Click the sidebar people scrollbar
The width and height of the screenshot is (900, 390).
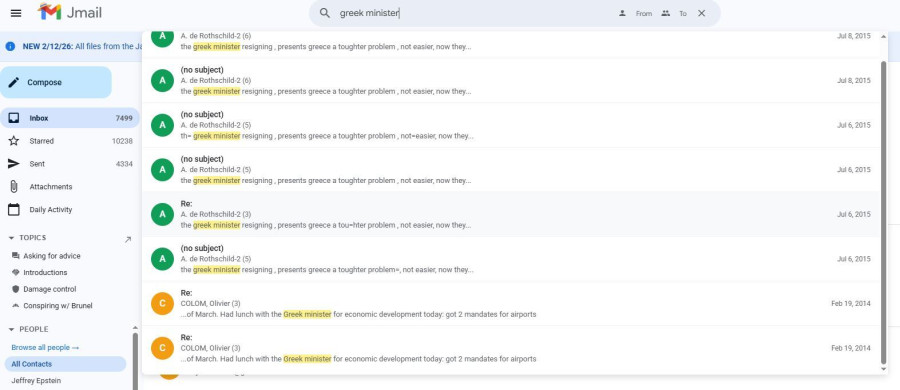tap(135, 361)
